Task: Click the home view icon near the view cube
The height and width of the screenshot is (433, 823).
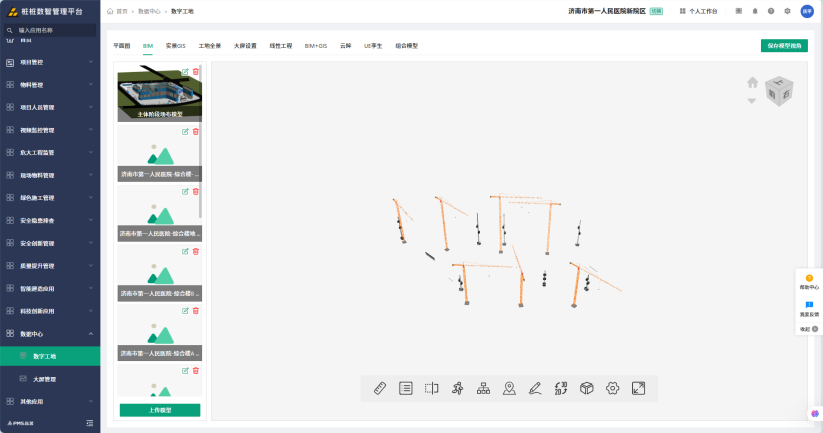Action: 753,82
